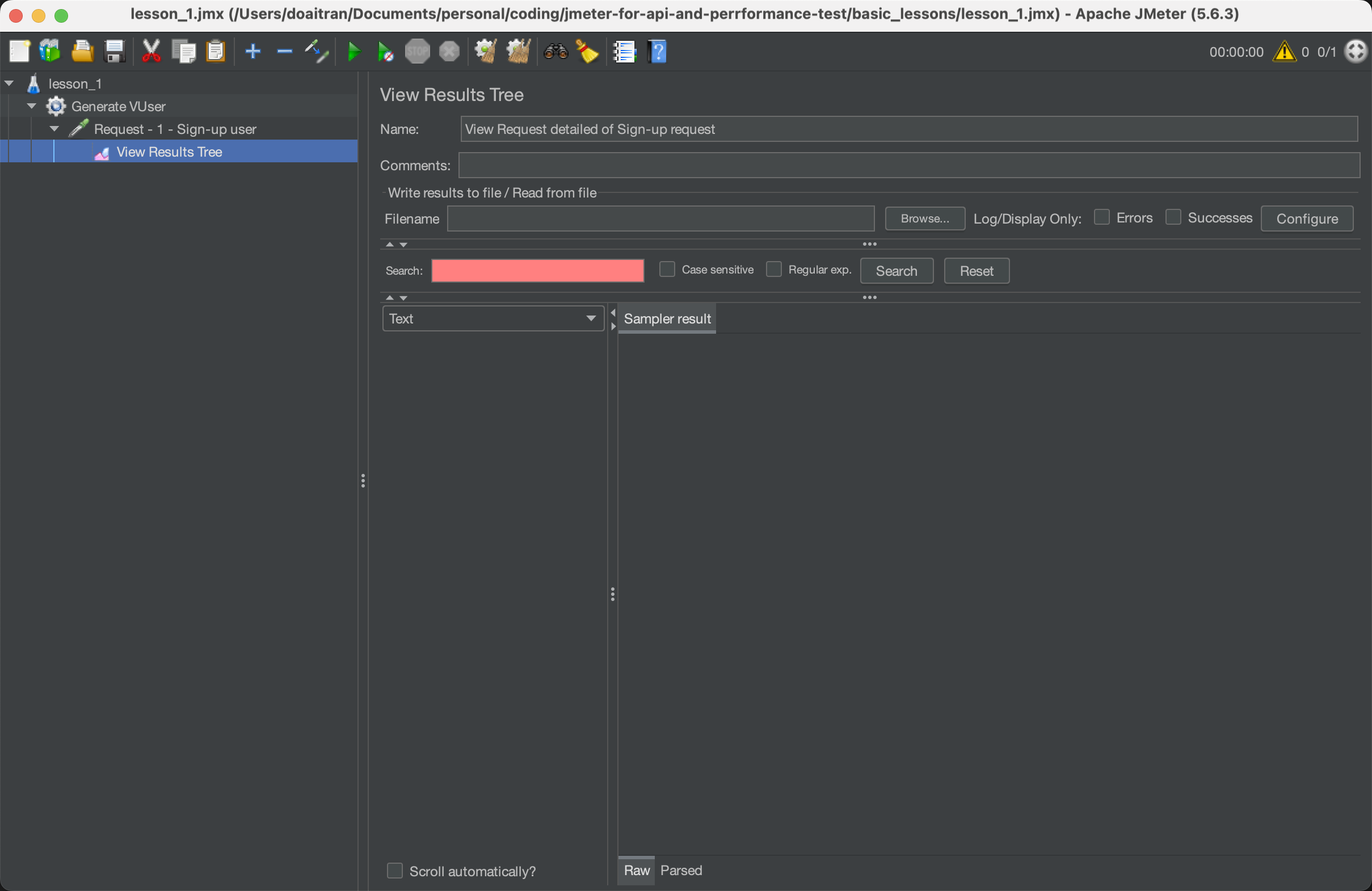Click the Filename input field
This screenshot has width=1372, height=891.
click(660, 218)
